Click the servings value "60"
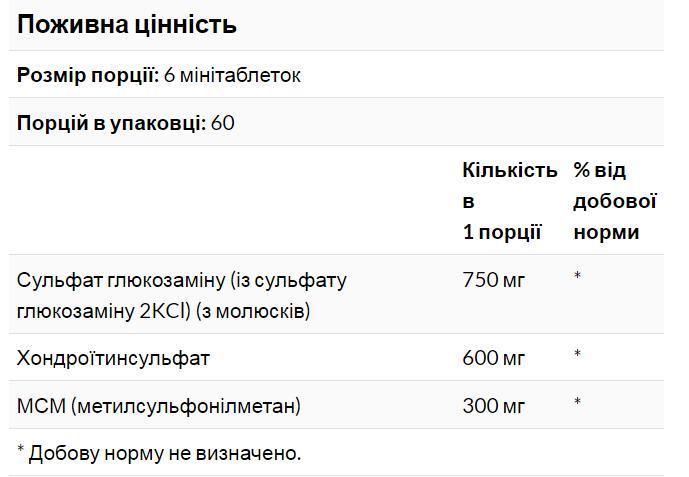The image size is (689, 477). tap(223, 123)
